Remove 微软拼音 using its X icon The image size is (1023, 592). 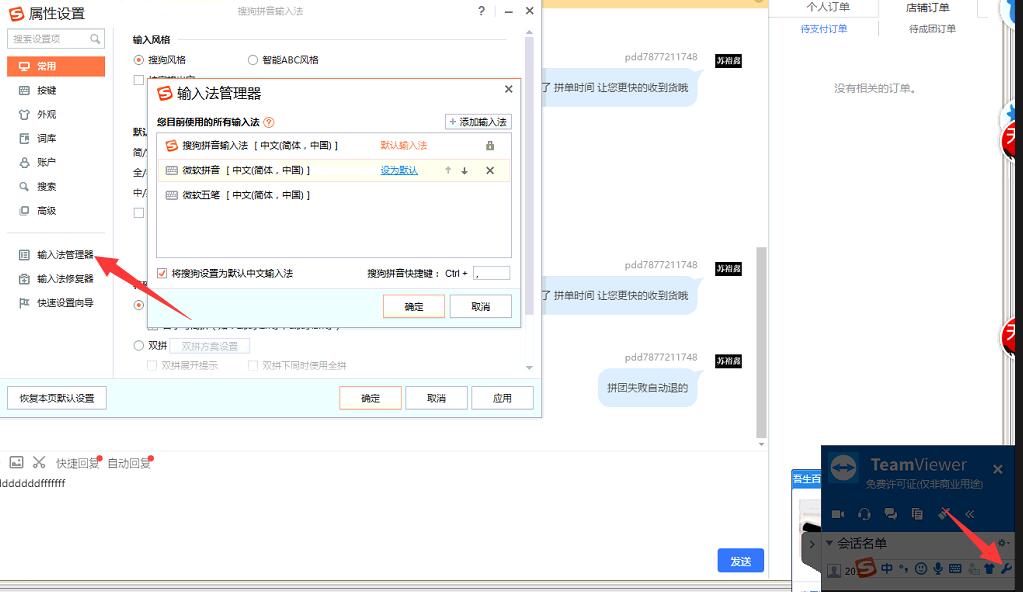pos(490,170)
